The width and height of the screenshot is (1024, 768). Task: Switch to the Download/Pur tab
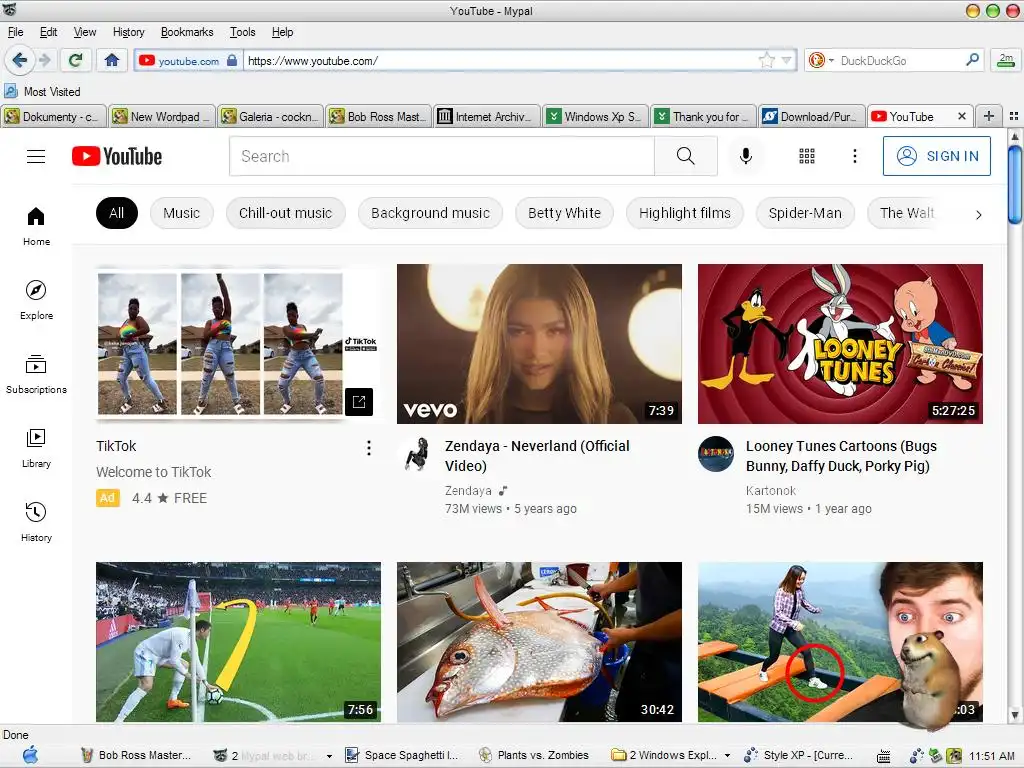(812, 117)
